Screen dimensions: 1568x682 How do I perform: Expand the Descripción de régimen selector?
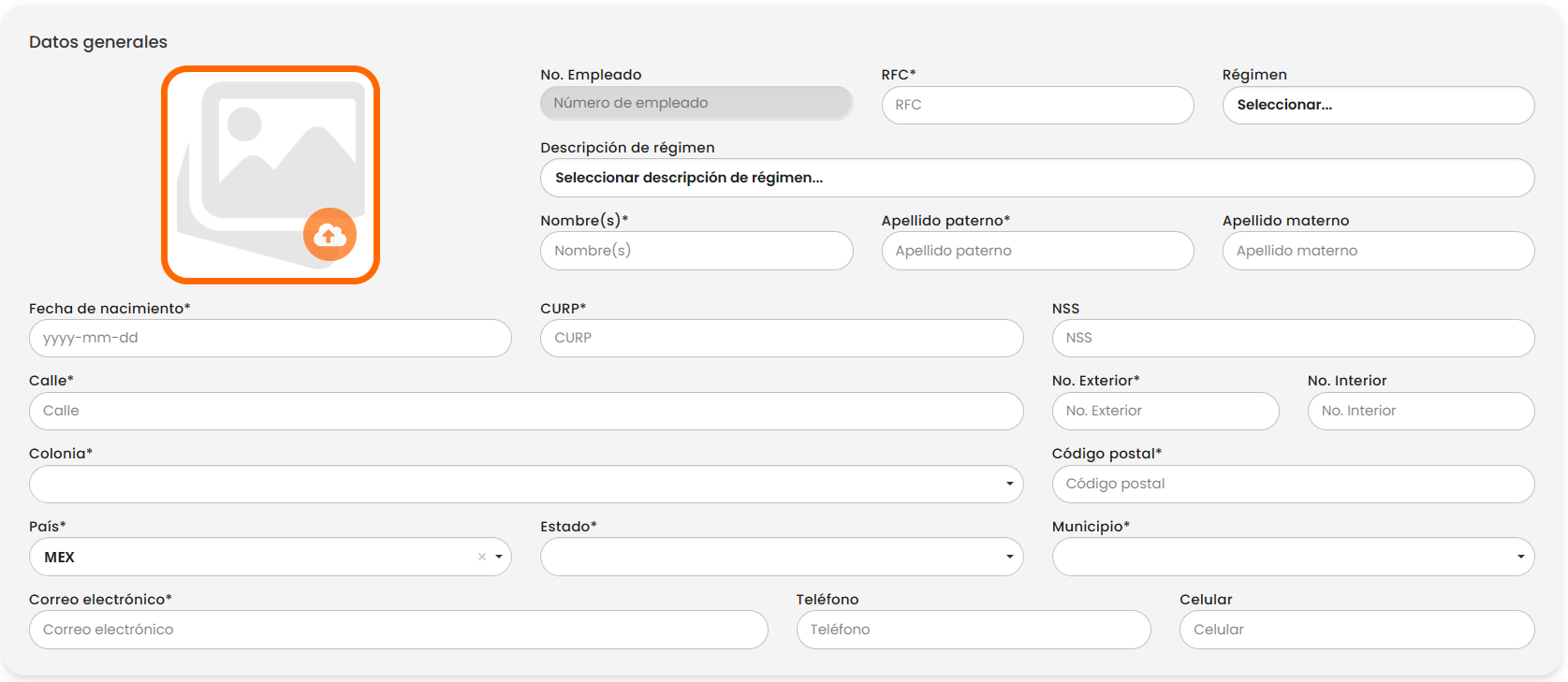click(1036, 178)
